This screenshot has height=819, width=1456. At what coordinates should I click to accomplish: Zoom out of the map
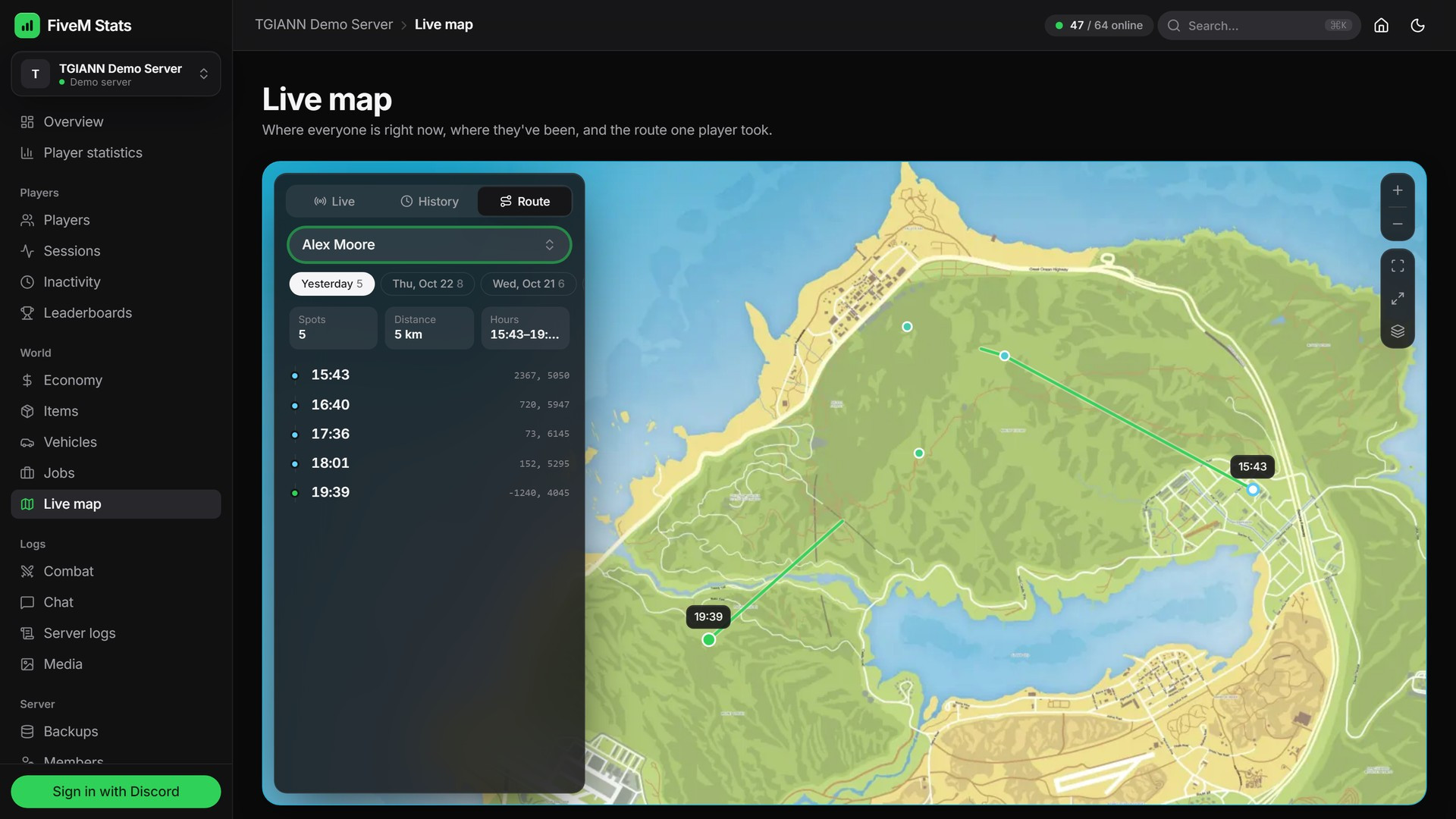pyautogui.click(x=1397, y=224)
